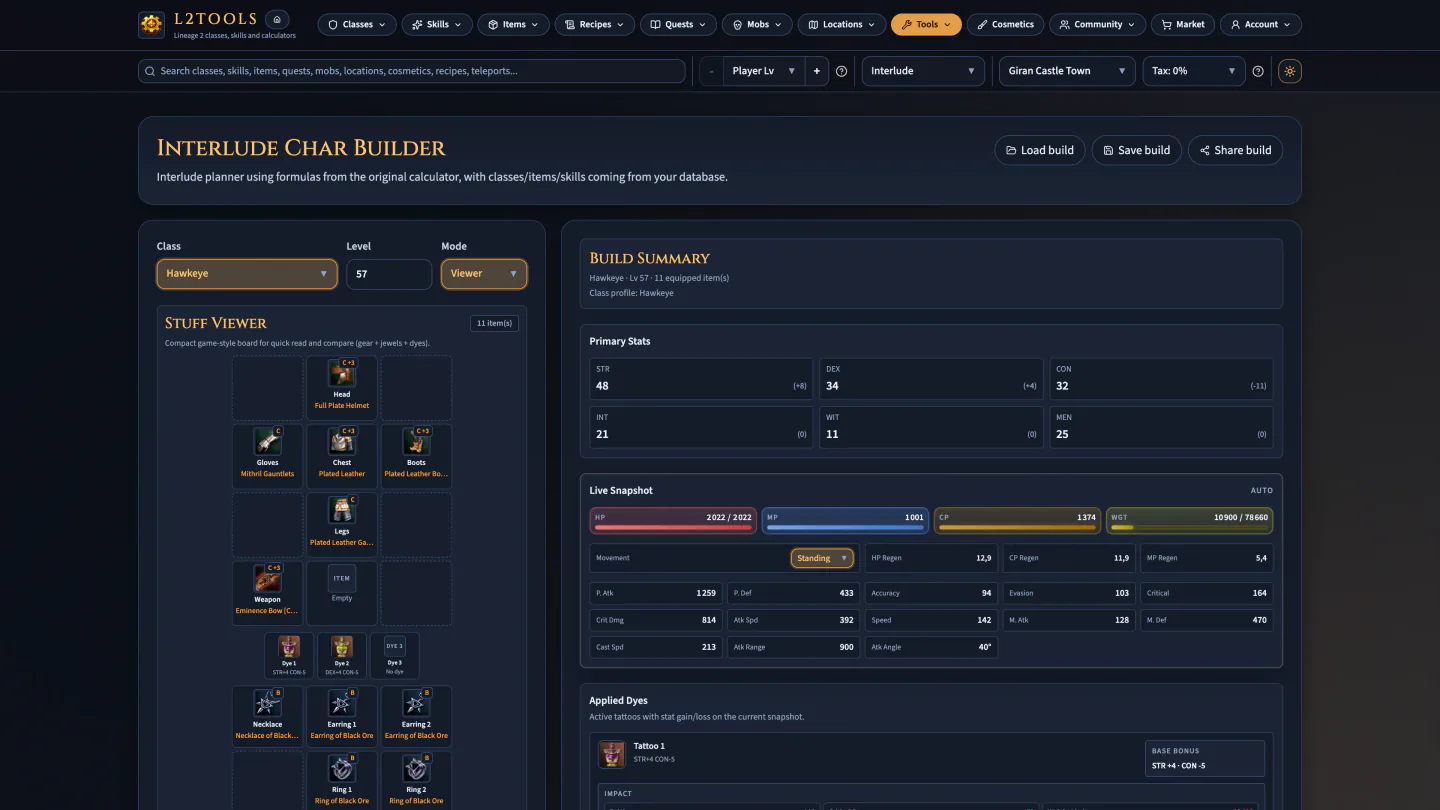
Task: Click the help icon next to Player Lv
Action: [x=841, y=71]
